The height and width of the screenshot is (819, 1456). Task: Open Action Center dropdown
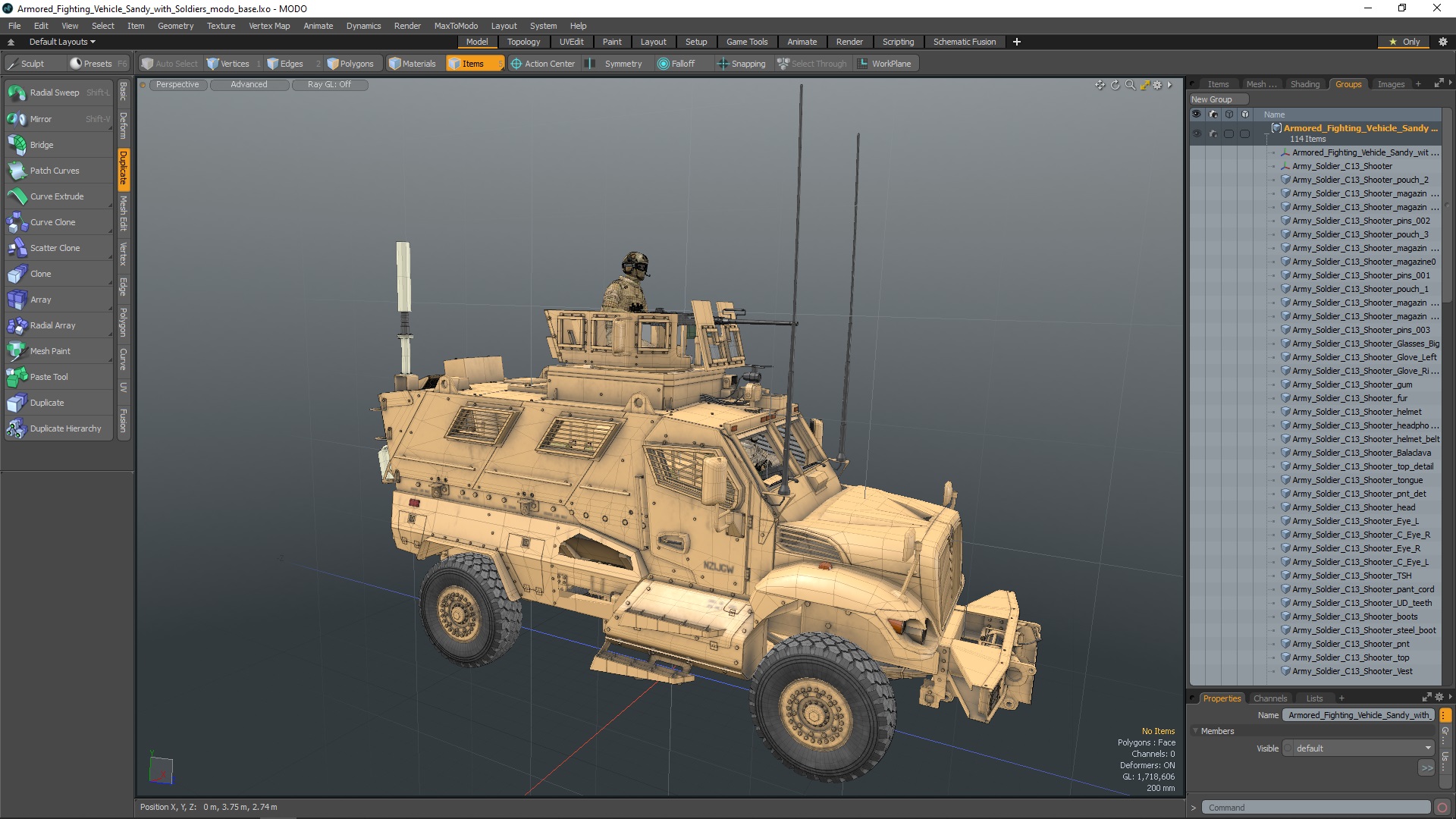tap(543, 64)
